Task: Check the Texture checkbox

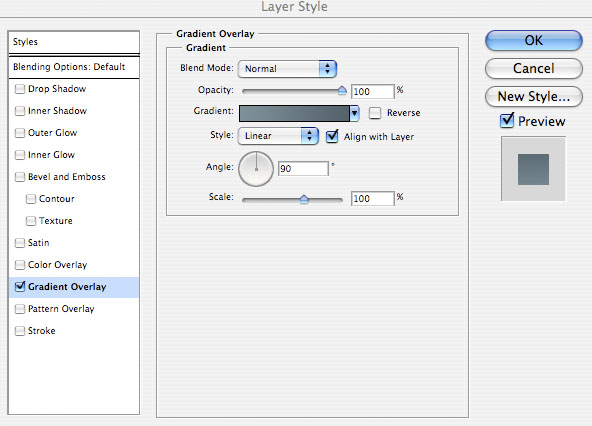Action: pyautogui.click(x=31, y=221)
